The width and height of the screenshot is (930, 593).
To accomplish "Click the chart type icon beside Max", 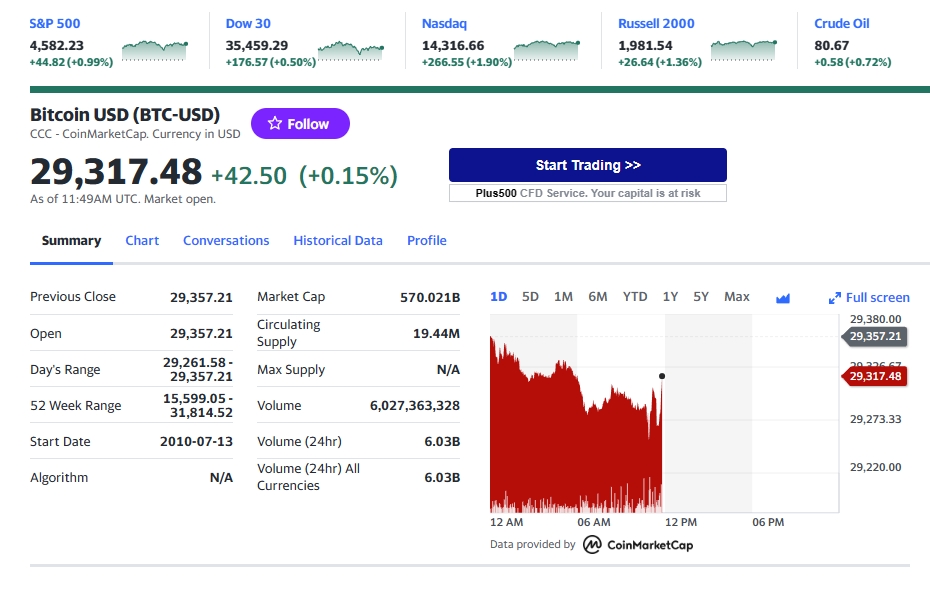I will point(783,298).
